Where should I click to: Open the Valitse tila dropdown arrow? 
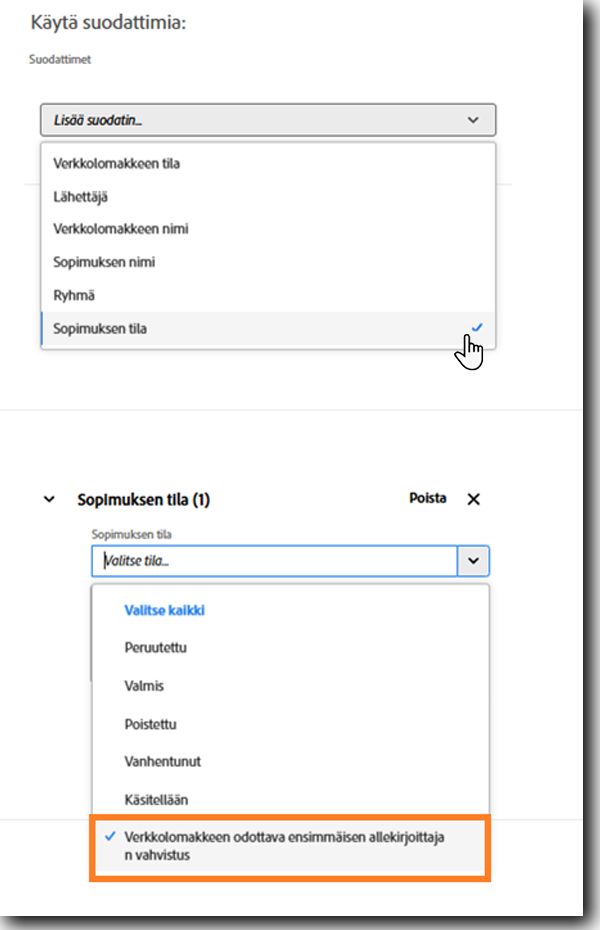(x=473, y=560)
